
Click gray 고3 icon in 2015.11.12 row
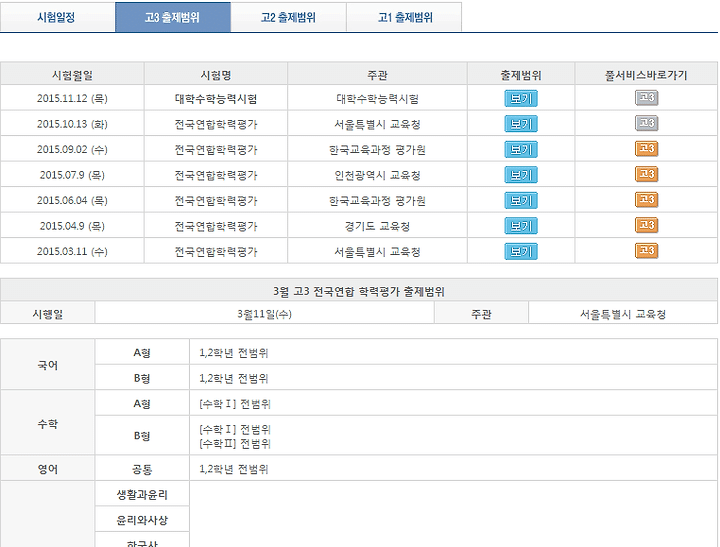click(x=647, y=98)
